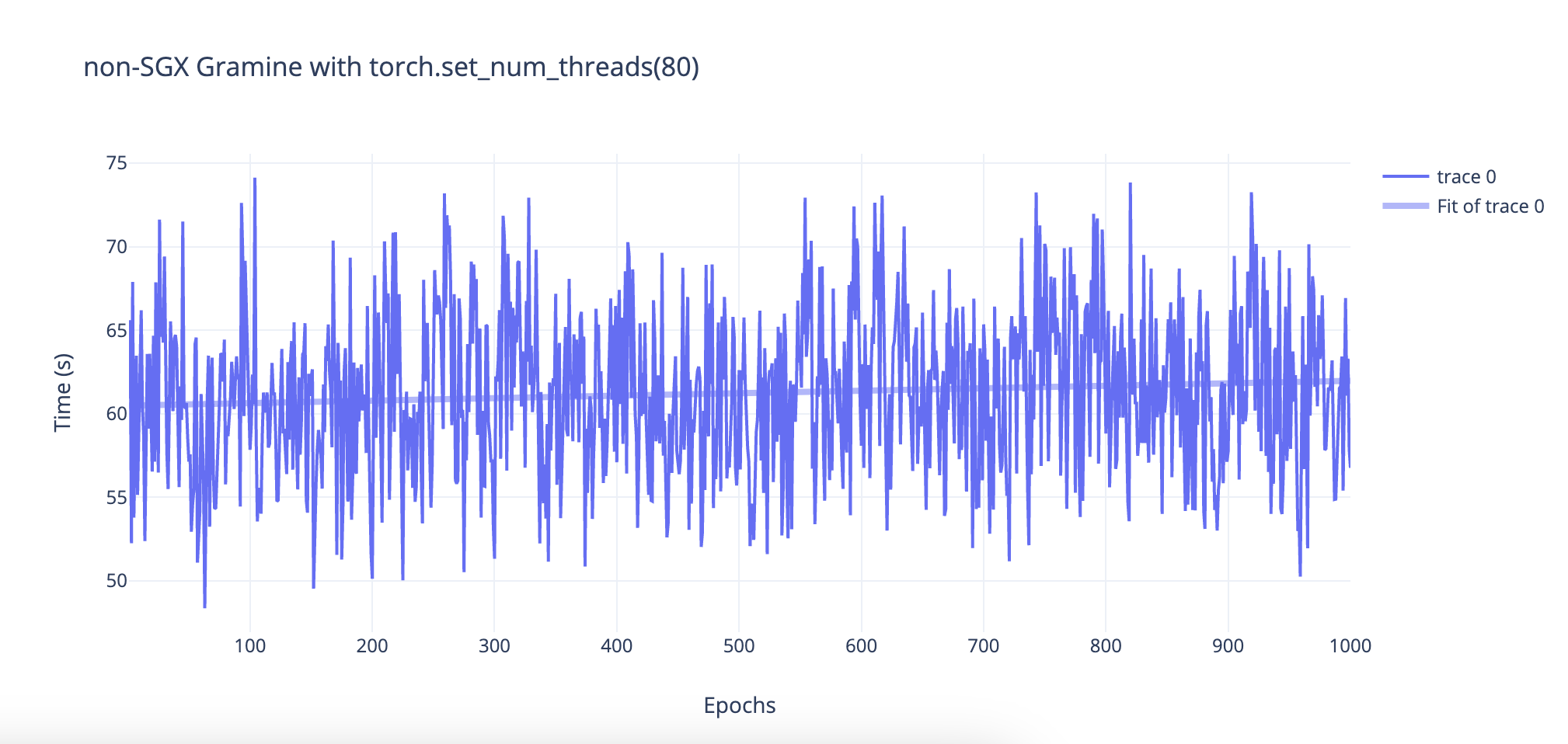Click the chart title text
Screen dimensions: 1568x744
pos(392,67)
